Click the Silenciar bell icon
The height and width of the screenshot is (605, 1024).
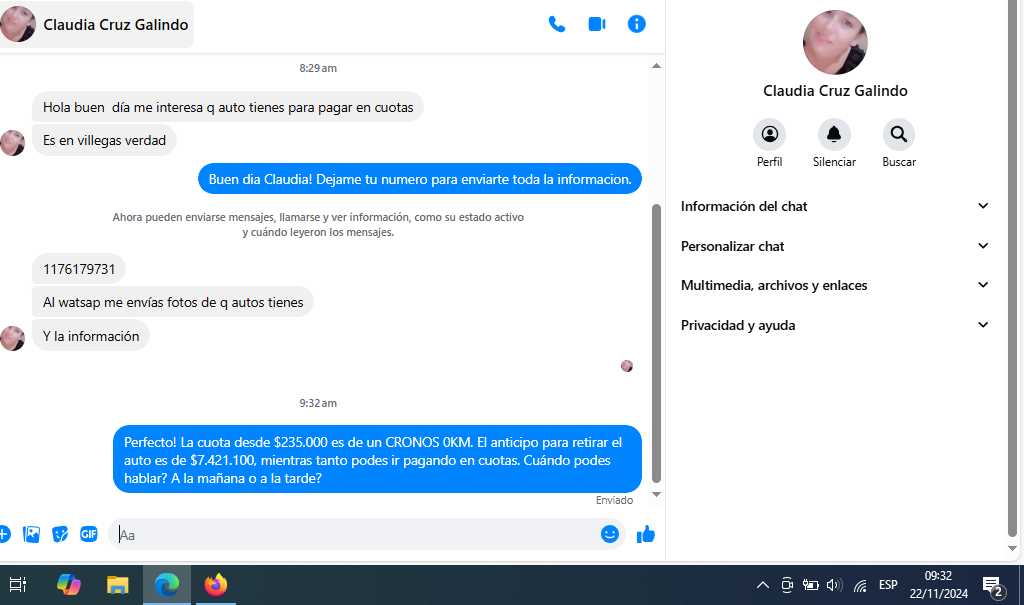[x=834, y=135]
